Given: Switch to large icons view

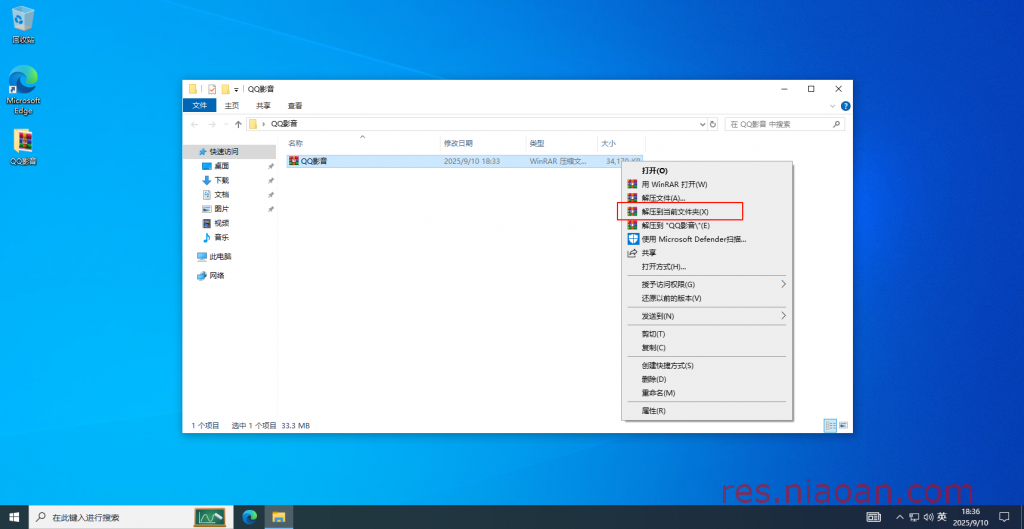Looking at the screenshot, I should 843,425.
